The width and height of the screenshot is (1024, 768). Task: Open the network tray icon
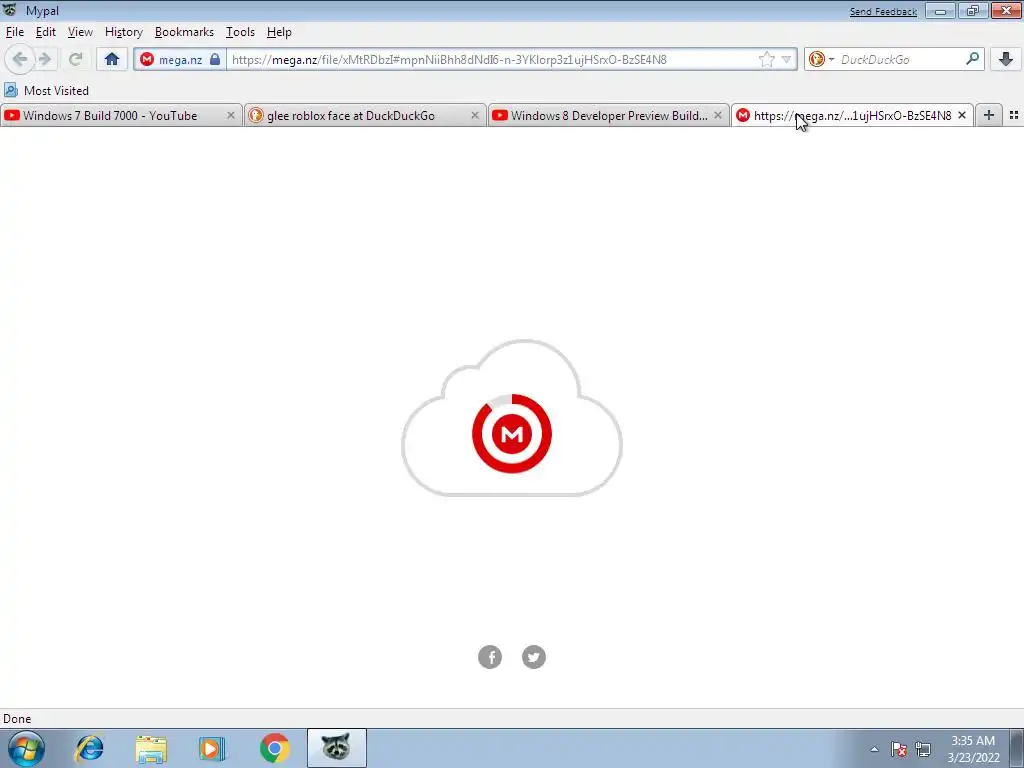923,749
